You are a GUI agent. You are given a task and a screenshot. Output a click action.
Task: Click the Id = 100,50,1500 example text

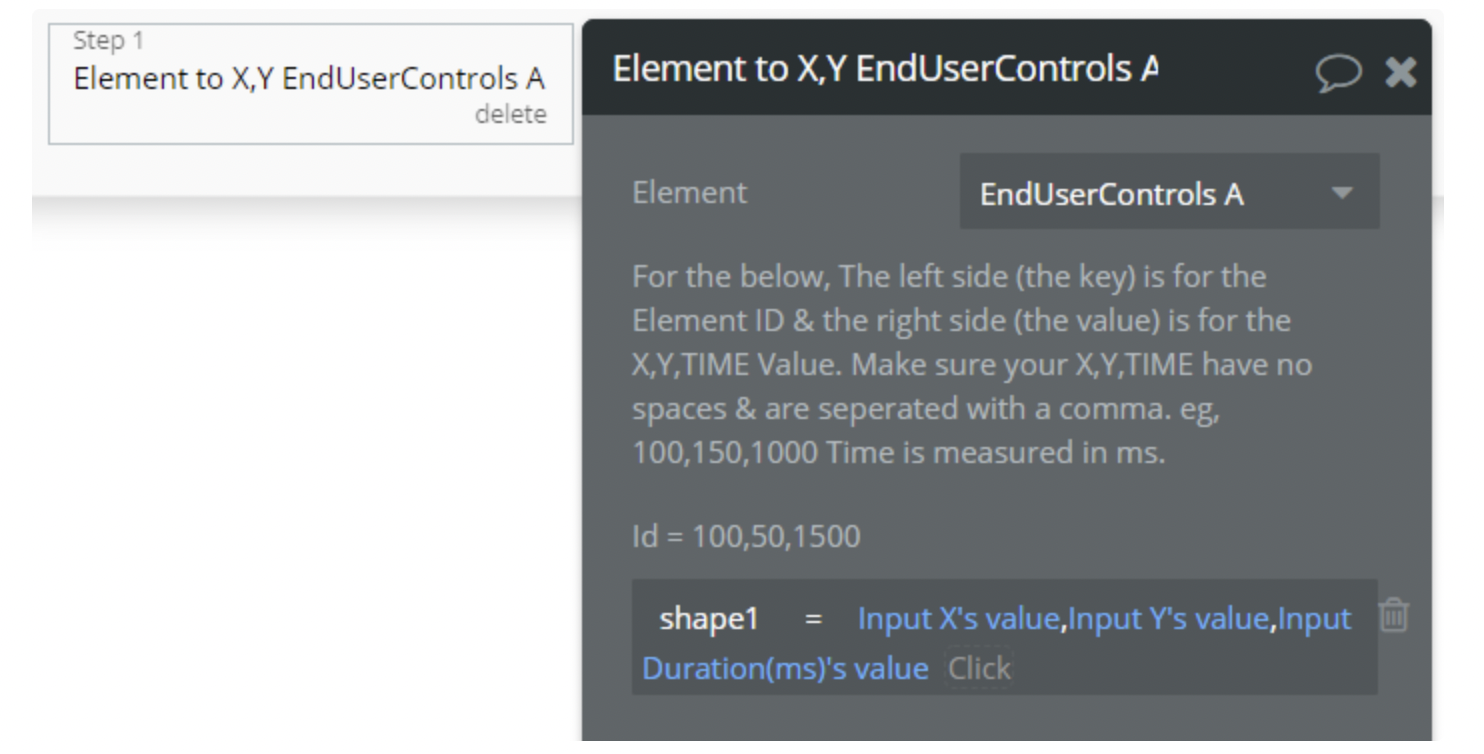tap(746, 537)
